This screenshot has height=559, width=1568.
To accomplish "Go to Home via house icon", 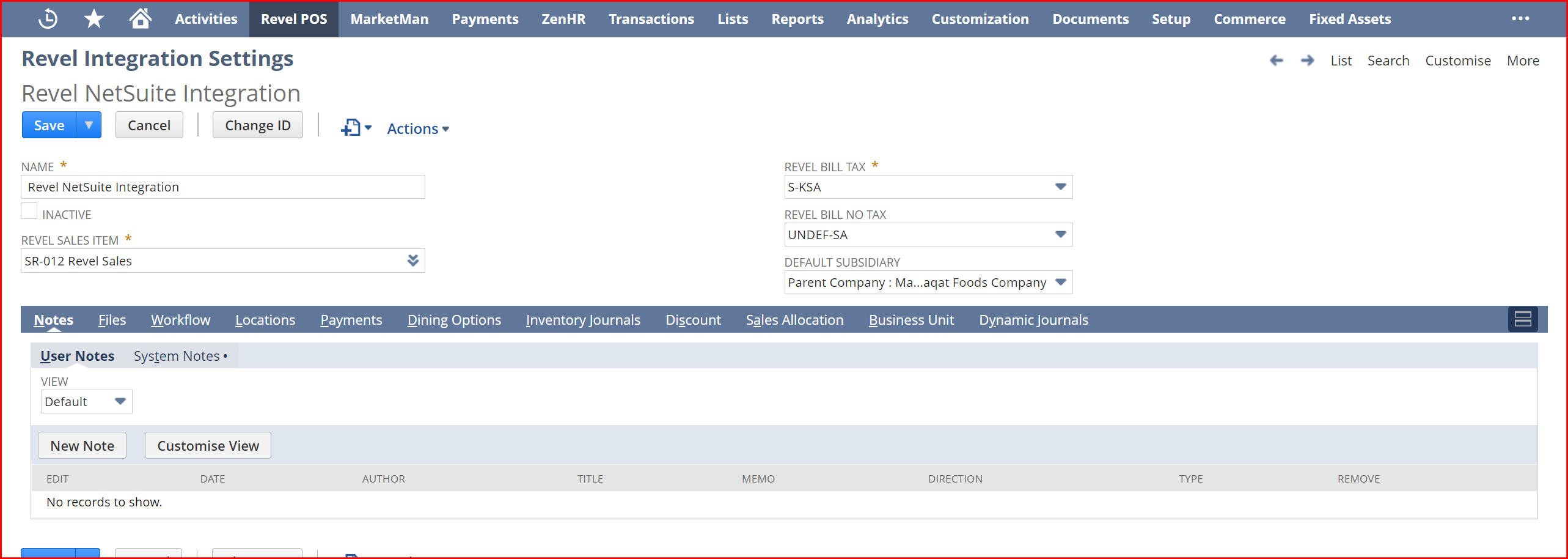I will pyautogui.click(x=140, y=18).
